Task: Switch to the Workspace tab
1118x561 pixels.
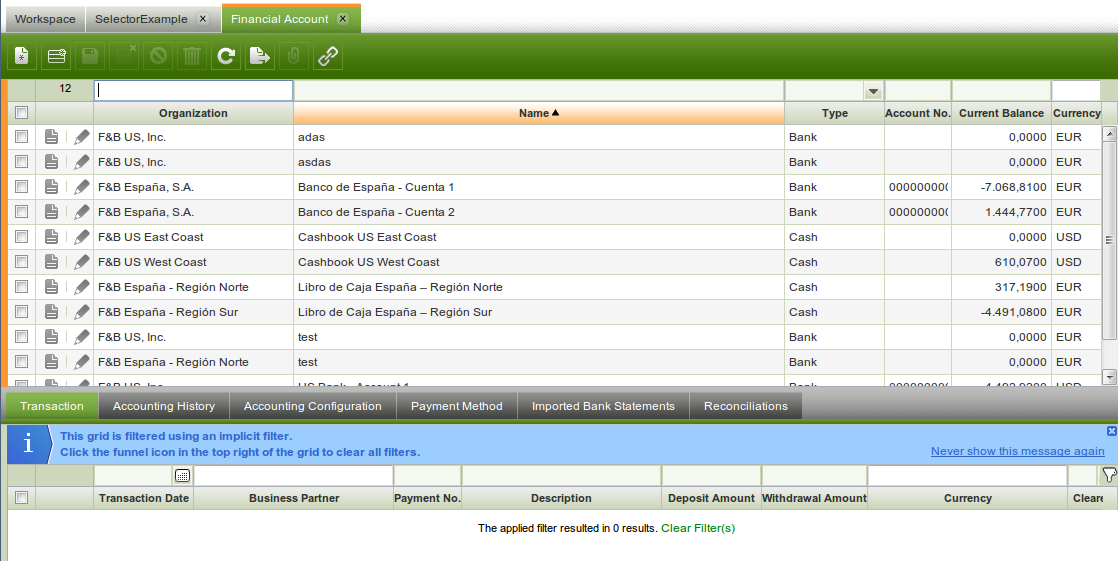Action: 45,19
